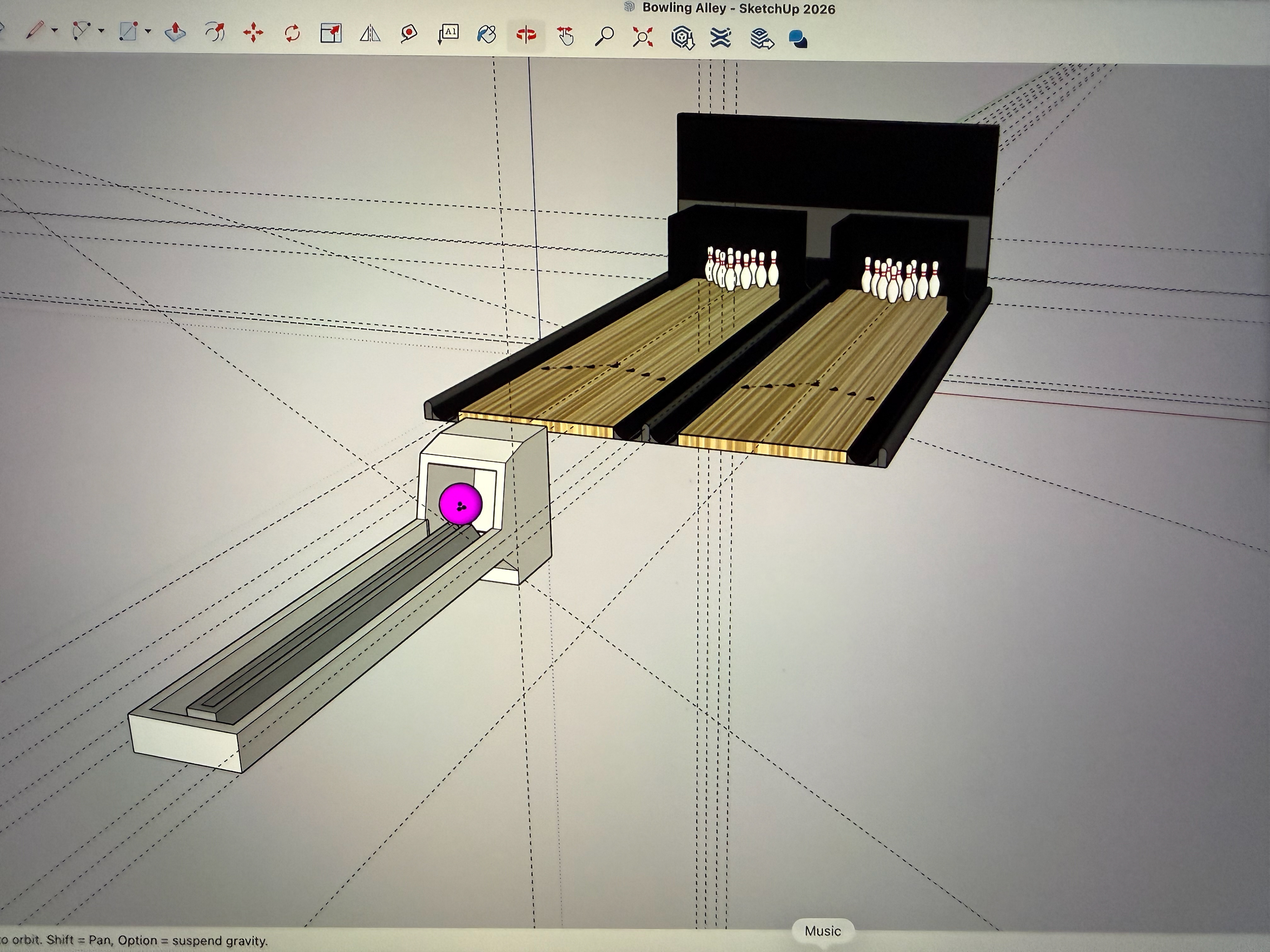Viewport: 1270px width, 952px height.
Task: Expand the Arc tool dropdown arrow
Action: coord(102,31)
